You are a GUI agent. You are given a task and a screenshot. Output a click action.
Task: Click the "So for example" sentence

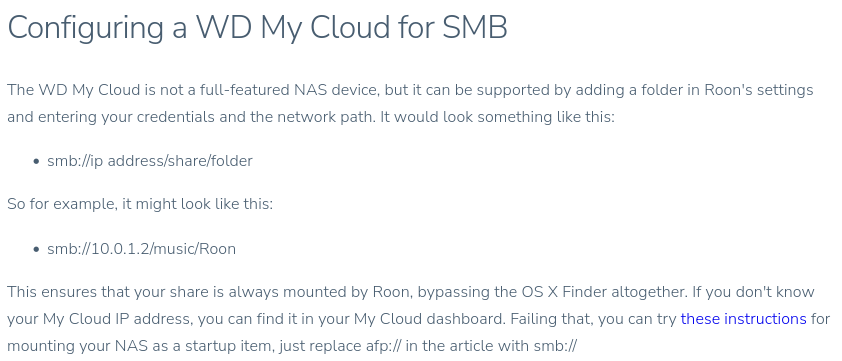pyautogui.click(x=140, y=204)
